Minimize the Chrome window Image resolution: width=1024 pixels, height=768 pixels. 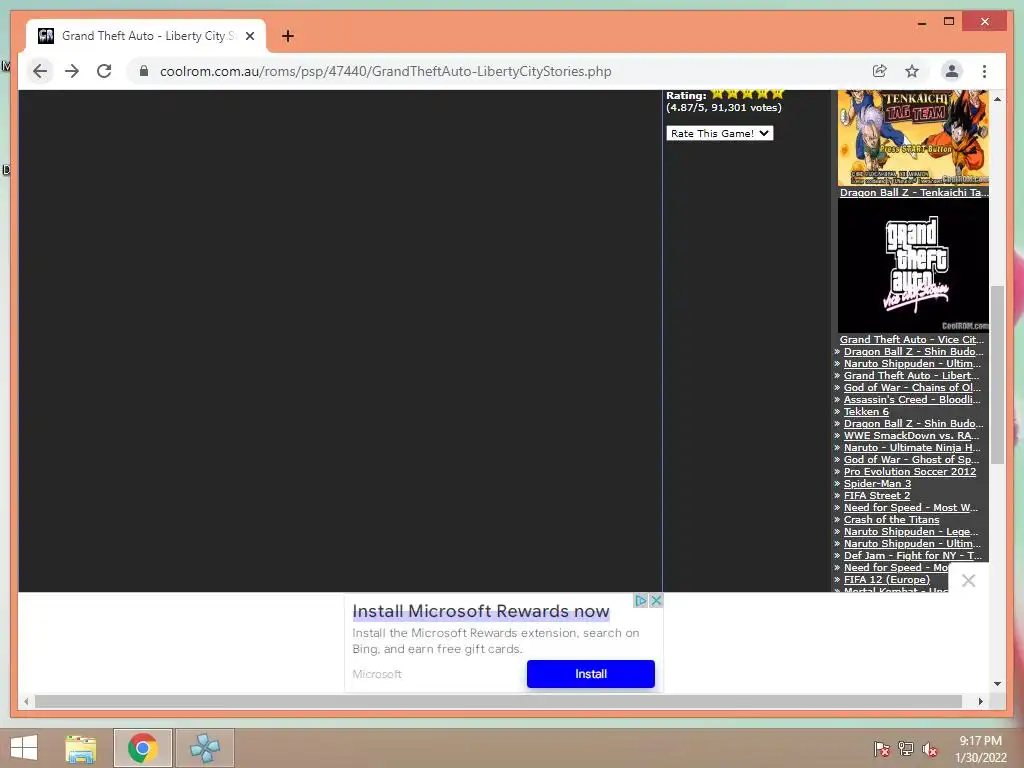click(x=921, y=22)
